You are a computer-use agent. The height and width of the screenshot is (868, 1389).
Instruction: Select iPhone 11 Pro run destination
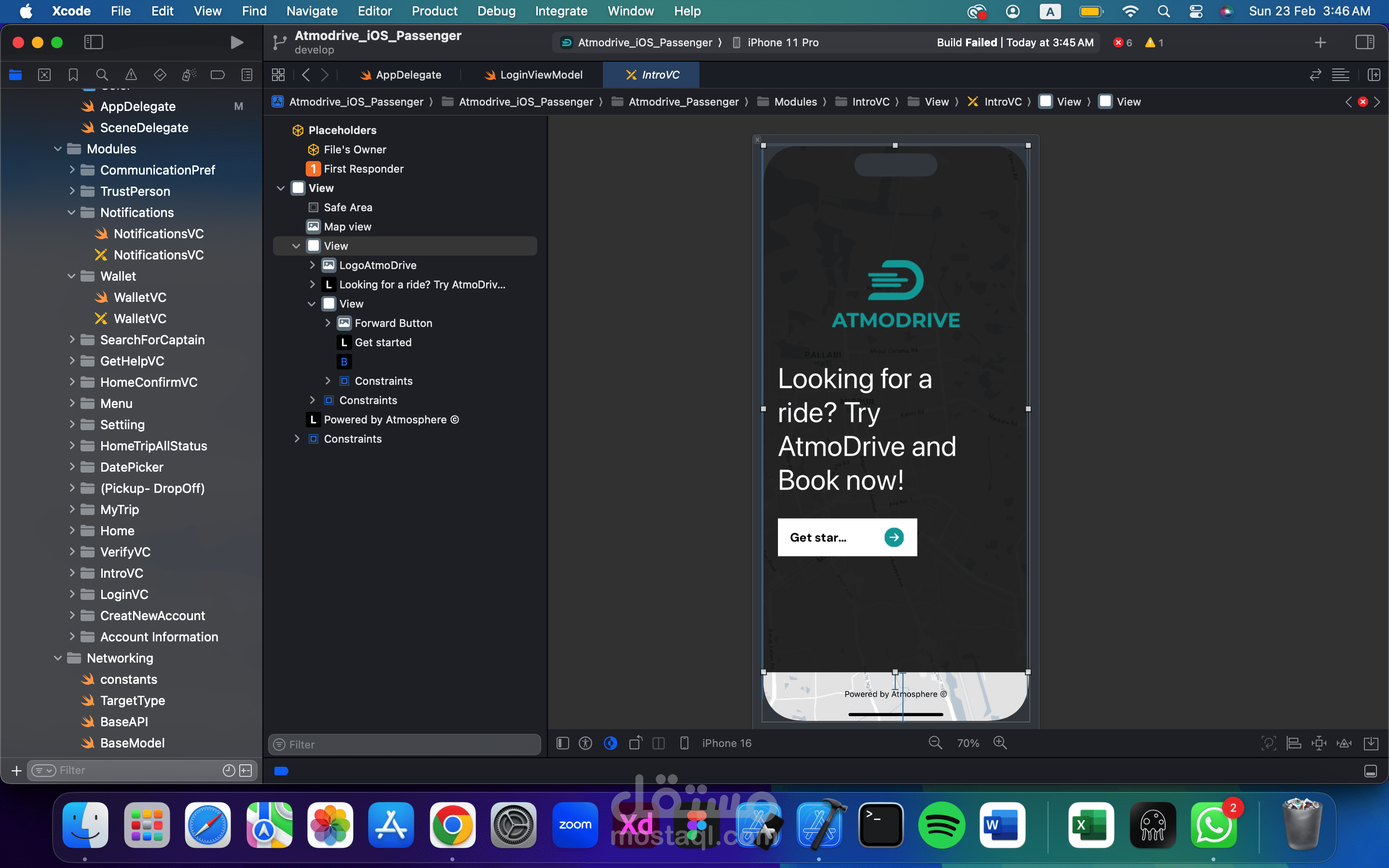point(776,42)
